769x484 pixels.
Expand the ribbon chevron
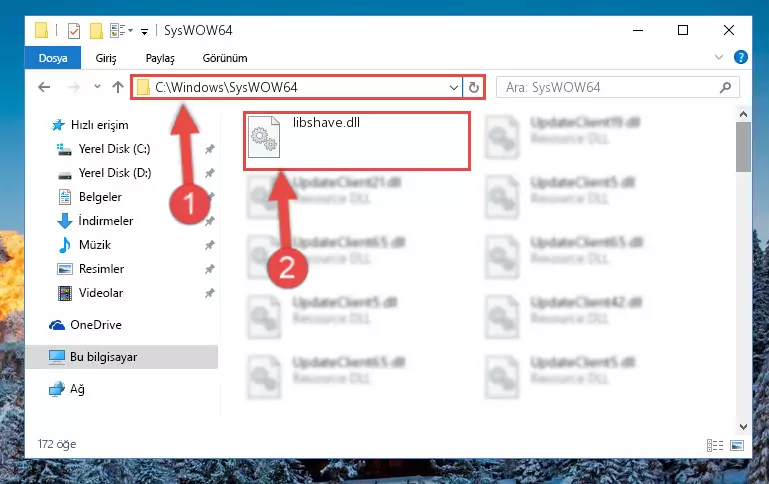click(x=719, y=57)
